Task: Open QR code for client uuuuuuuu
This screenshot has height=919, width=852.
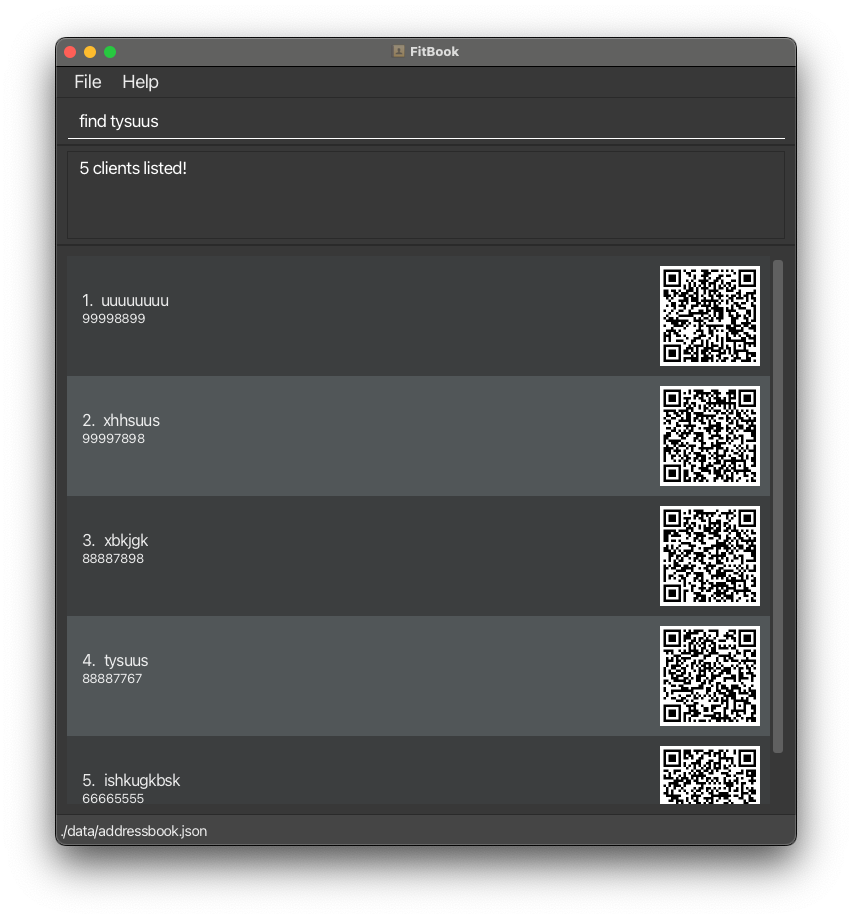Action: click(710, 316)
